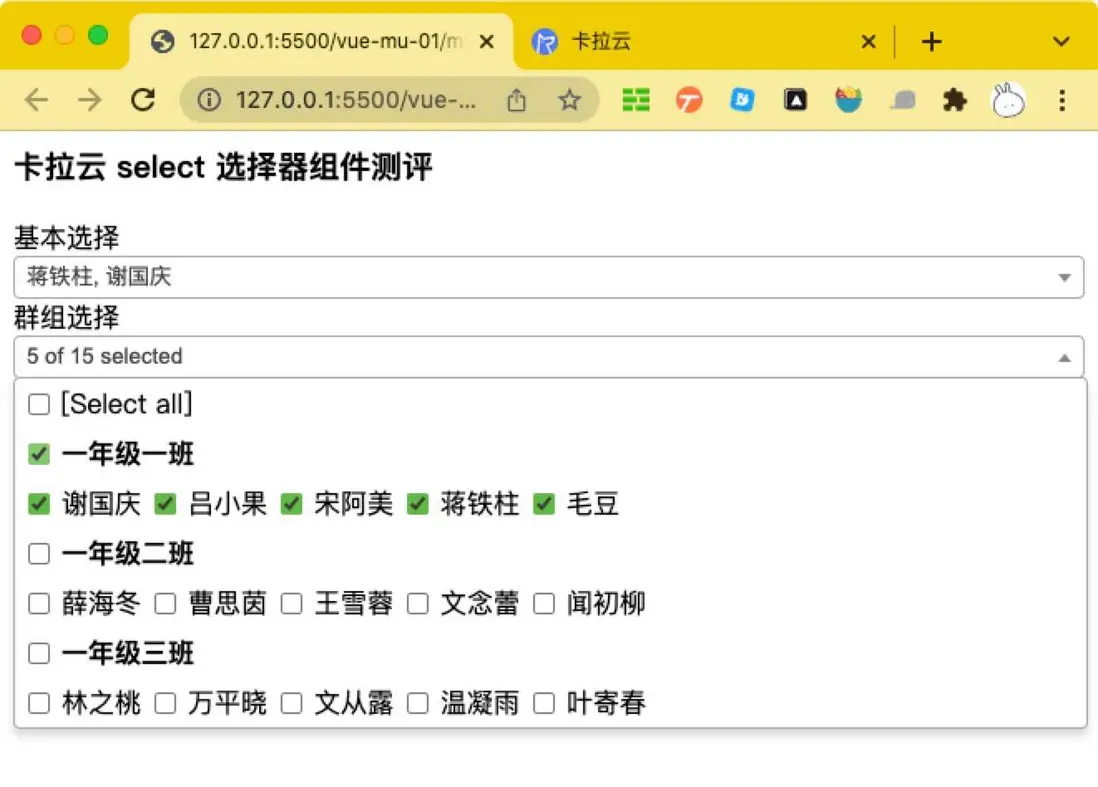Open the black triangle extension icon
The width and height of the screenshot is (1098, 787).
795,100
